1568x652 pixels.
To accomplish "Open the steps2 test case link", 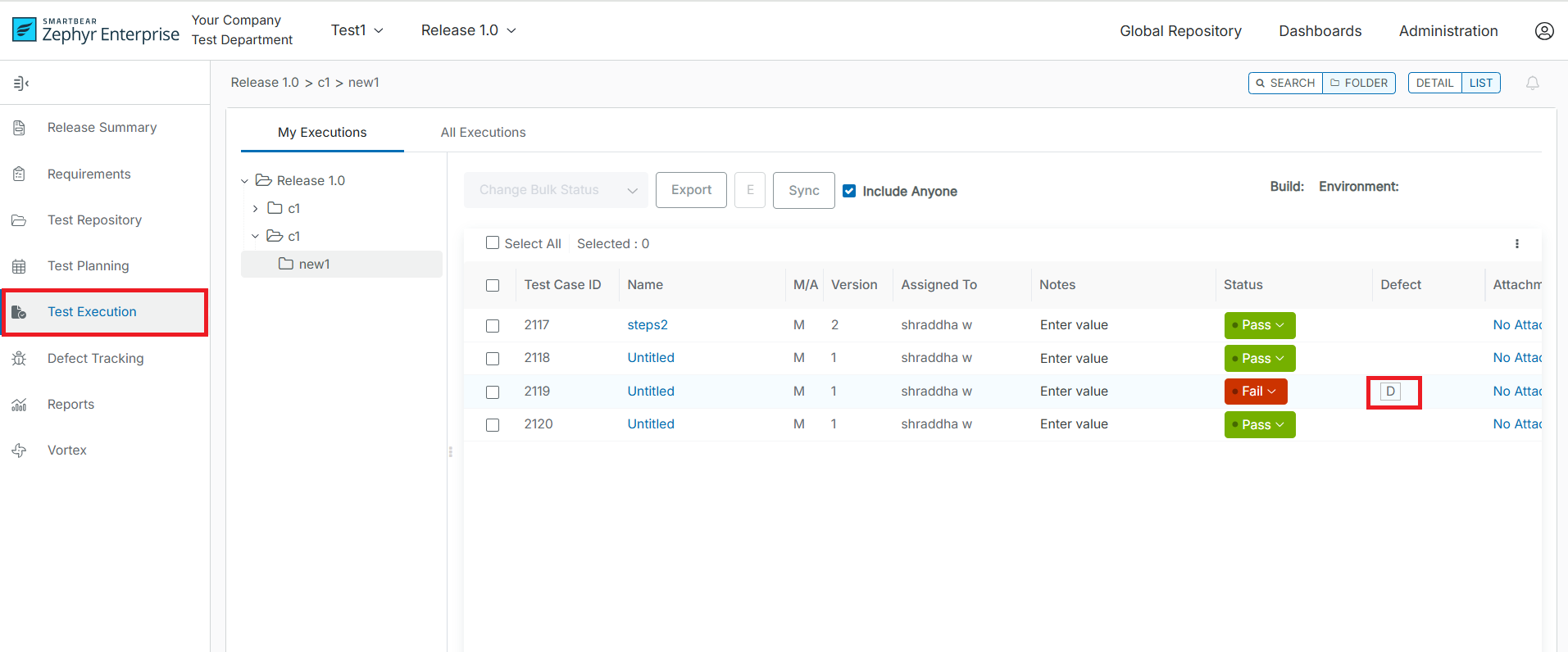I will tap(647, 325).
